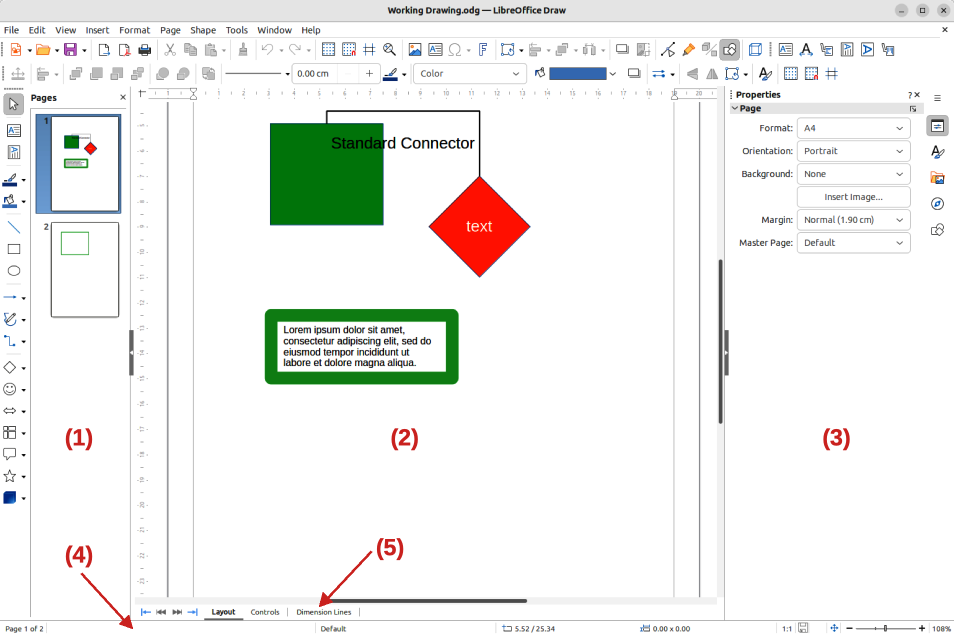Toggle Extrusion 3D effect
This screenshot has width=954, height=635.
coord(755,50)
